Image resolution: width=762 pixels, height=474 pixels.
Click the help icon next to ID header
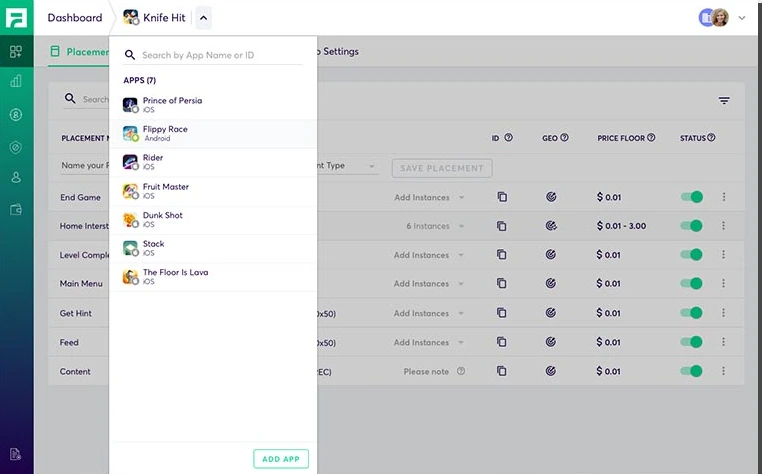(x=508, y=138)
